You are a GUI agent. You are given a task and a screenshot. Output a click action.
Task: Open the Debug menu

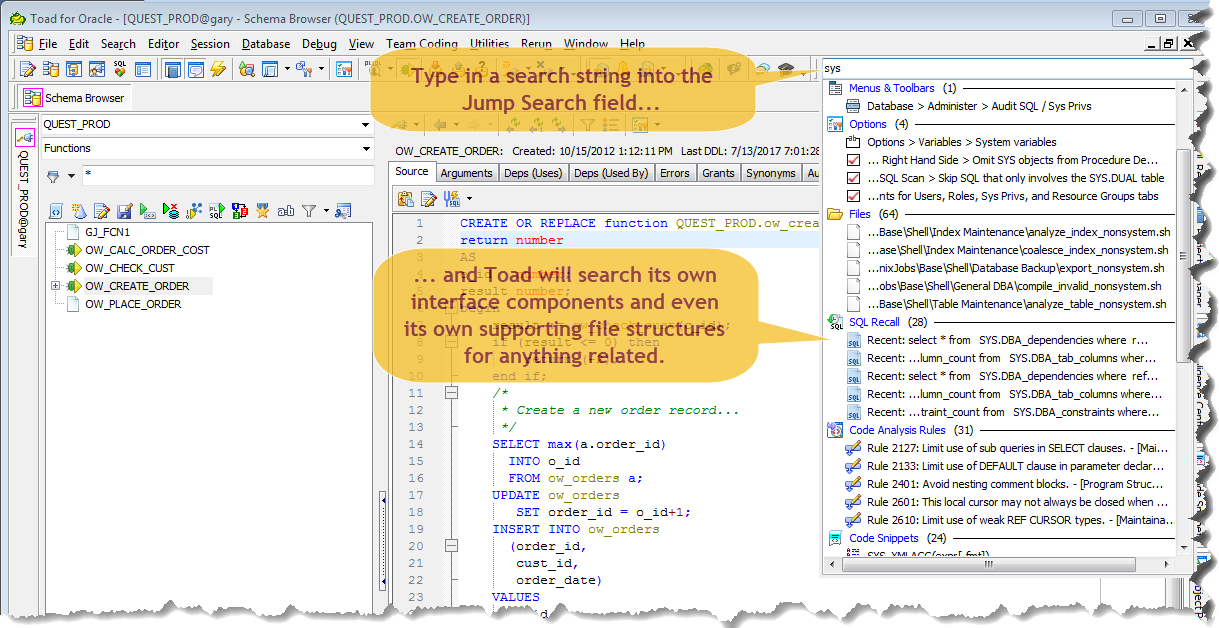319,44
